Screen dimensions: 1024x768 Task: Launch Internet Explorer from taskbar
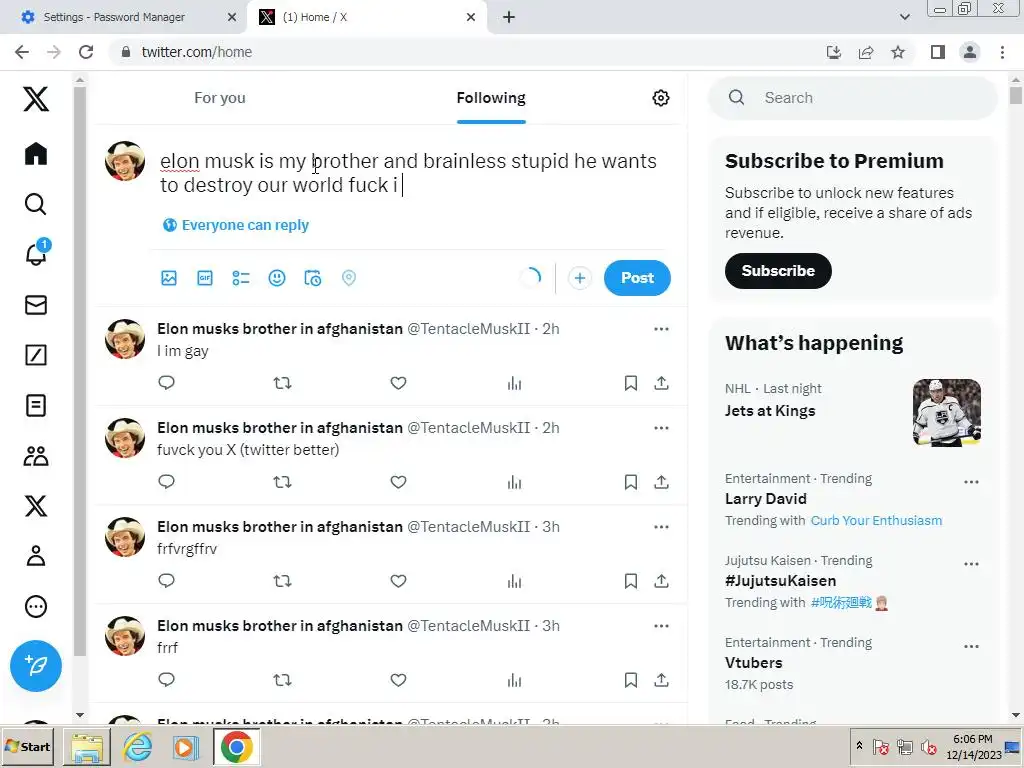click(138, 746)
